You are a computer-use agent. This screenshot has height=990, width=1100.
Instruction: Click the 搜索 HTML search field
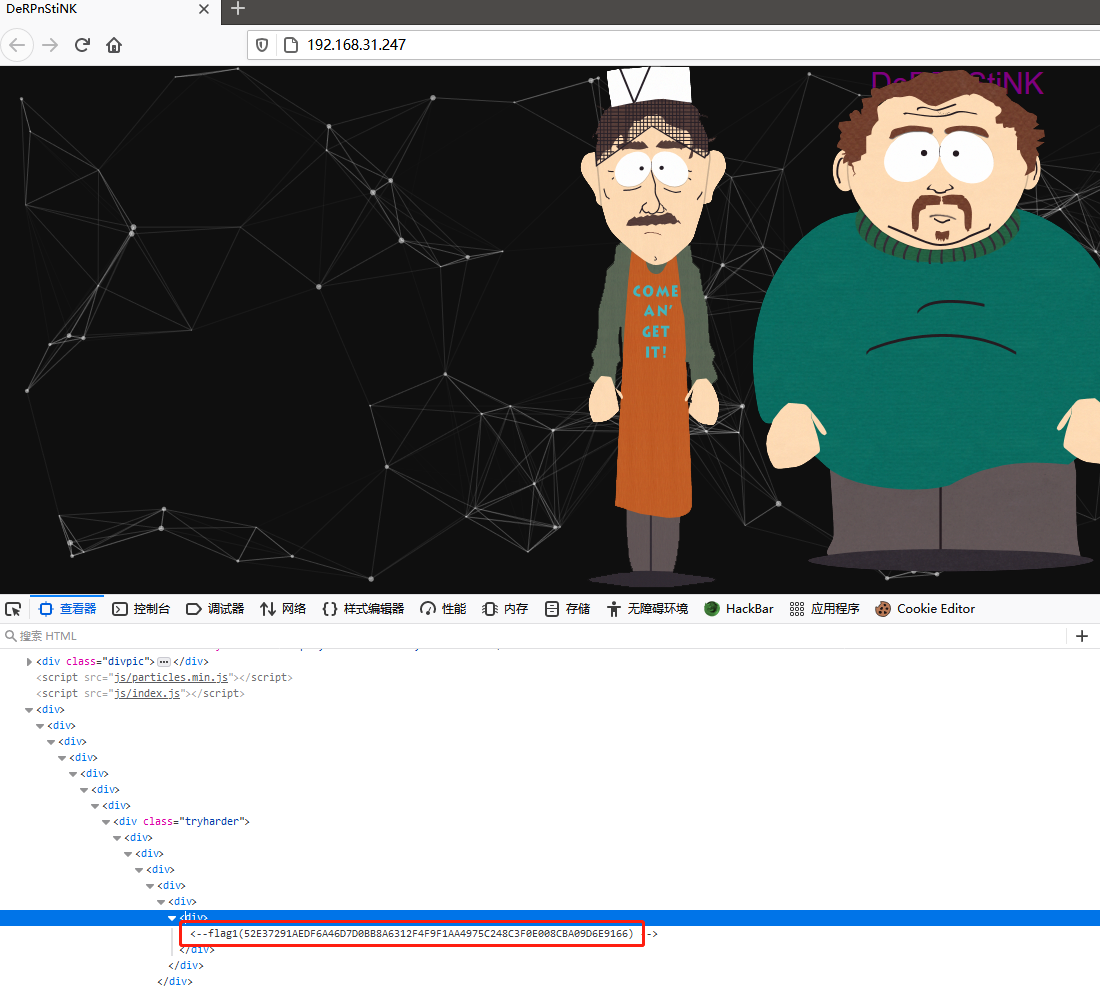point(533,636)
